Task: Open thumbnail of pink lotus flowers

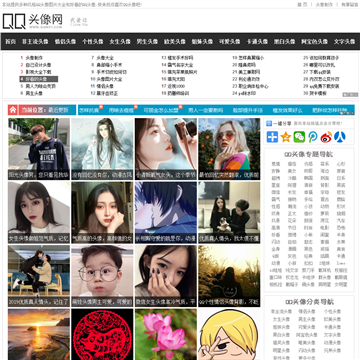Action: [x=166, y=334]
